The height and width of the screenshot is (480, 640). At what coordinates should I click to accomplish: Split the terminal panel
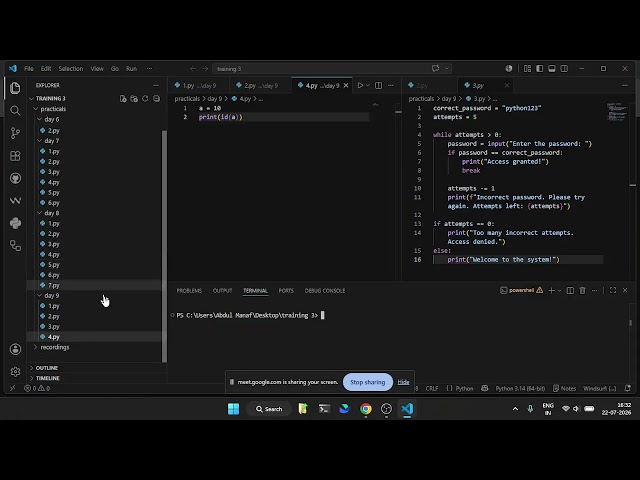tap(570, 290)
